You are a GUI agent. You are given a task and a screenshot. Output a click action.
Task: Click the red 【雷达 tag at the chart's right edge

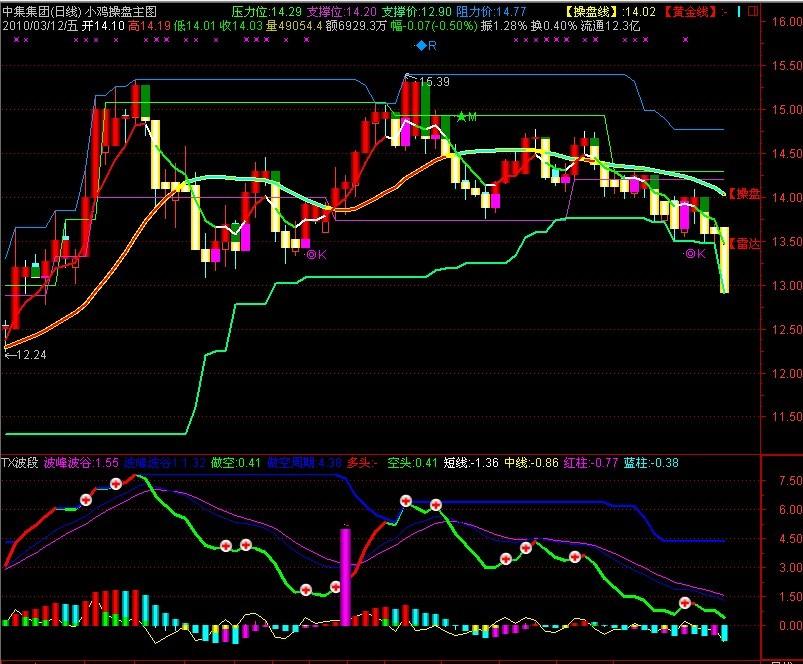tap(744, 244)
